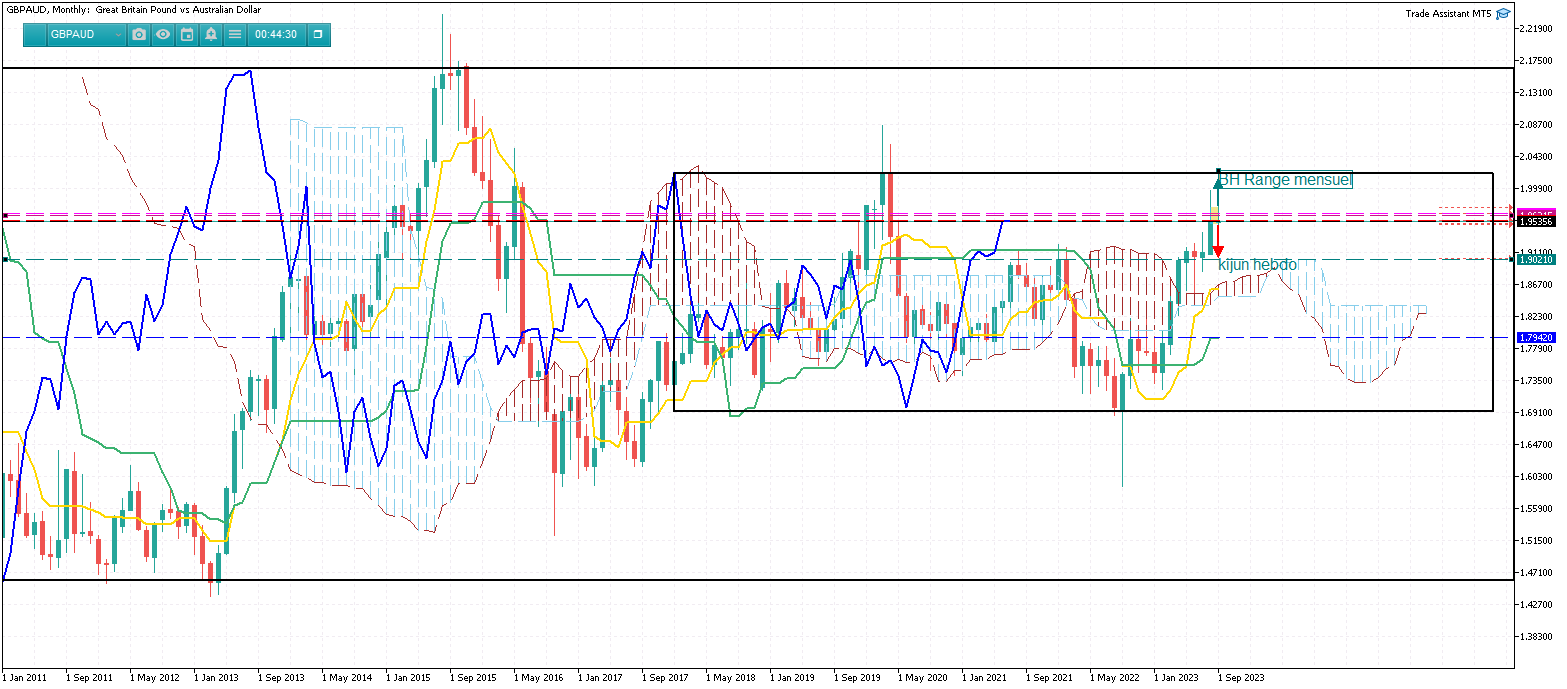Click the dropdown arrow next to GBPAUD

point(118,35)
